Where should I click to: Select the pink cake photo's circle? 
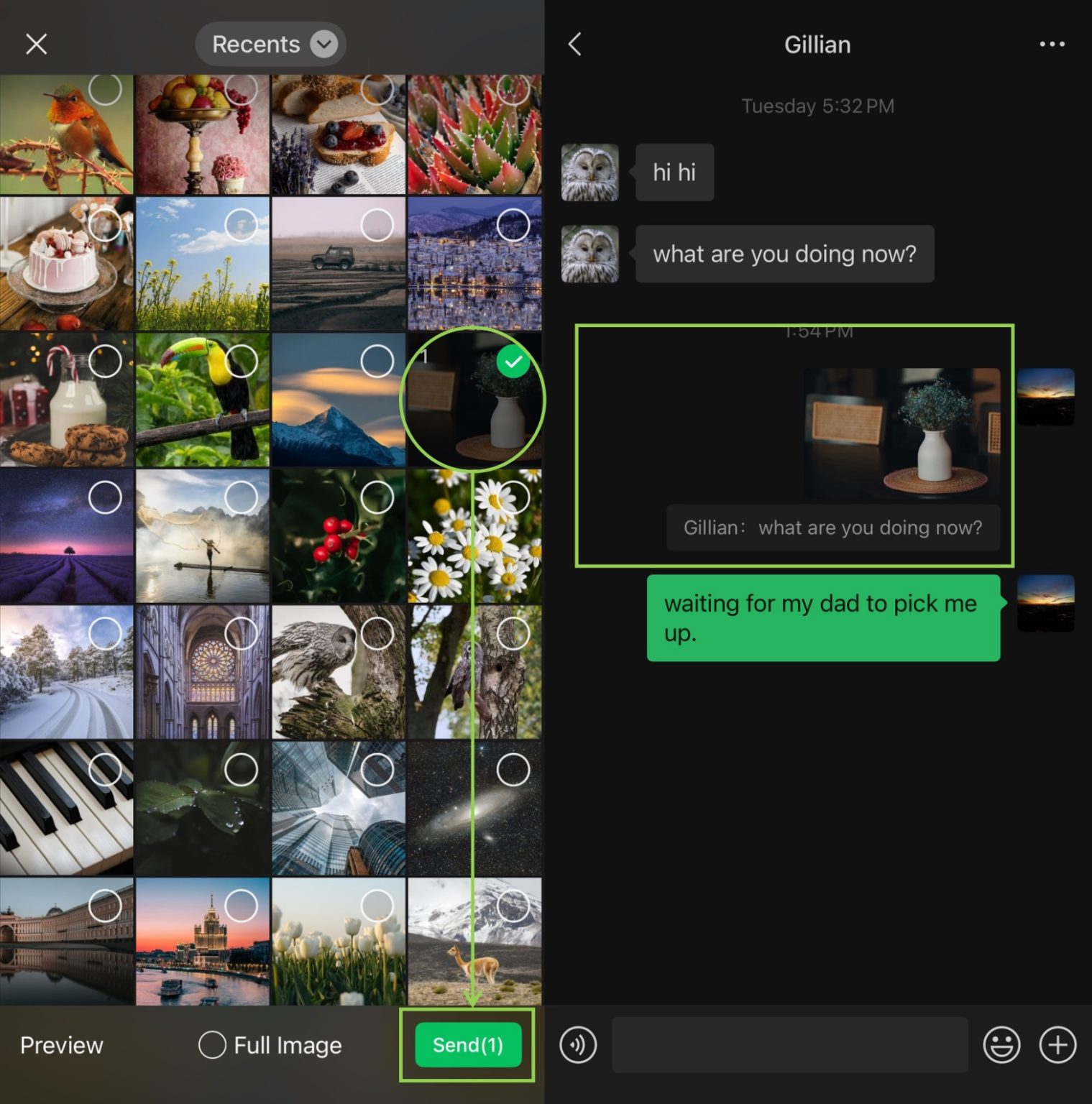click(105, 225)
